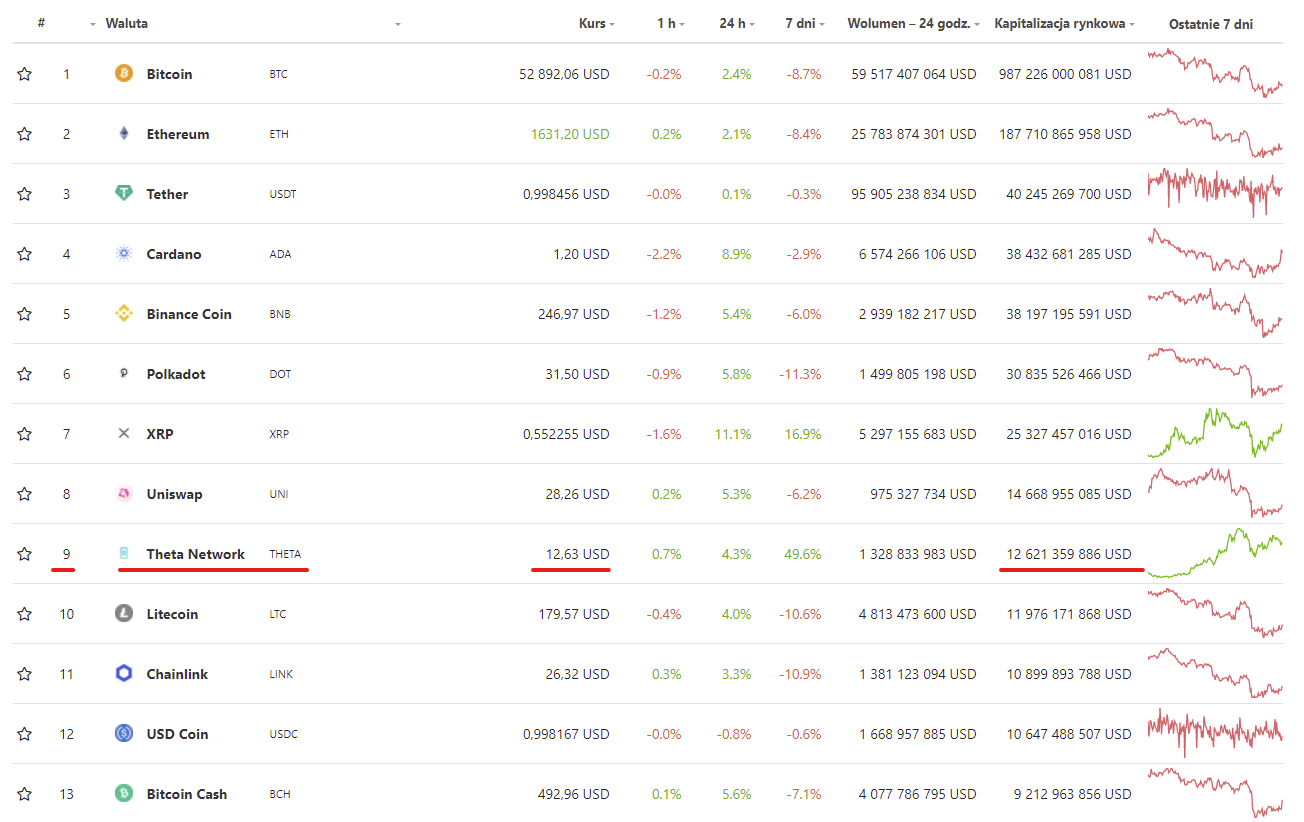Click the Litecoin logo icon
The width and height of the screenshot is (1304, 822).
[124, 614]
